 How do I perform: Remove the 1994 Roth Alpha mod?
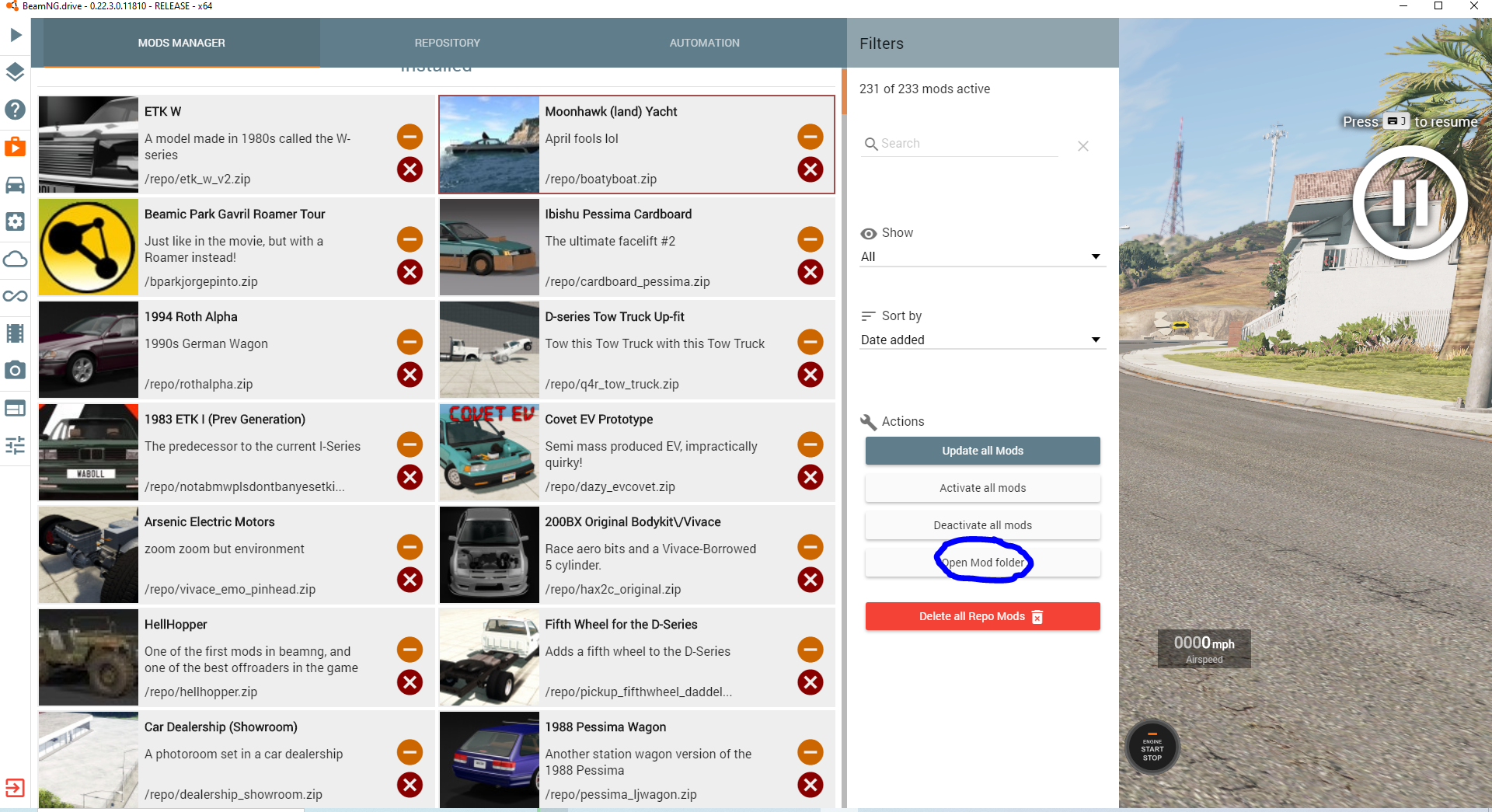tap(410, 375)
